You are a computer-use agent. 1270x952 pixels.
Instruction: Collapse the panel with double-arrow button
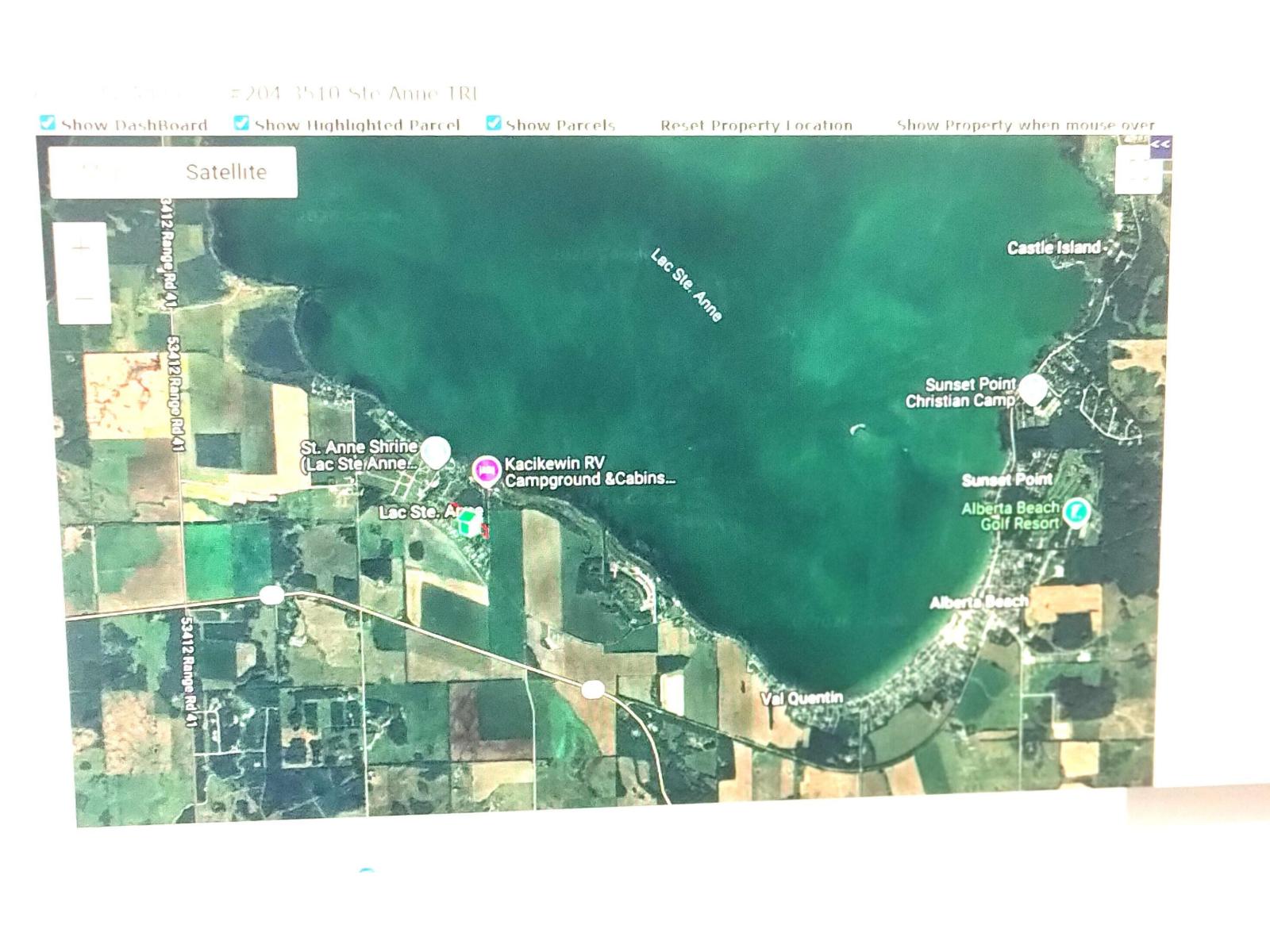(1160, 144)
